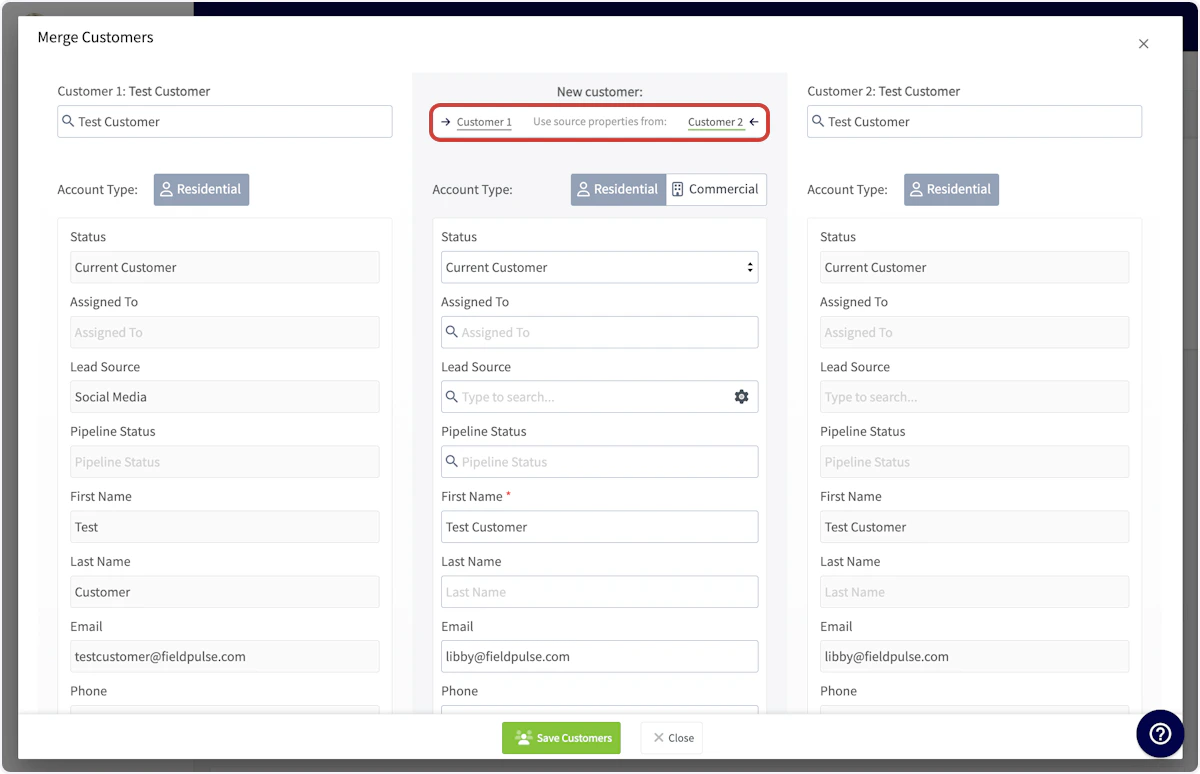
Task: Click Customer 2 First Name field
Action: tap(975, 527)
